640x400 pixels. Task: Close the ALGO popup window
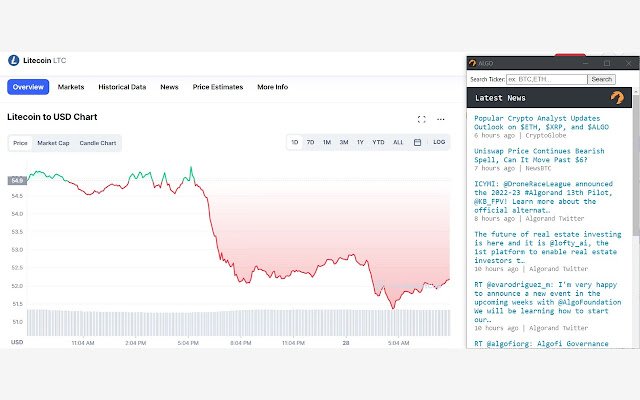[627, 63]
